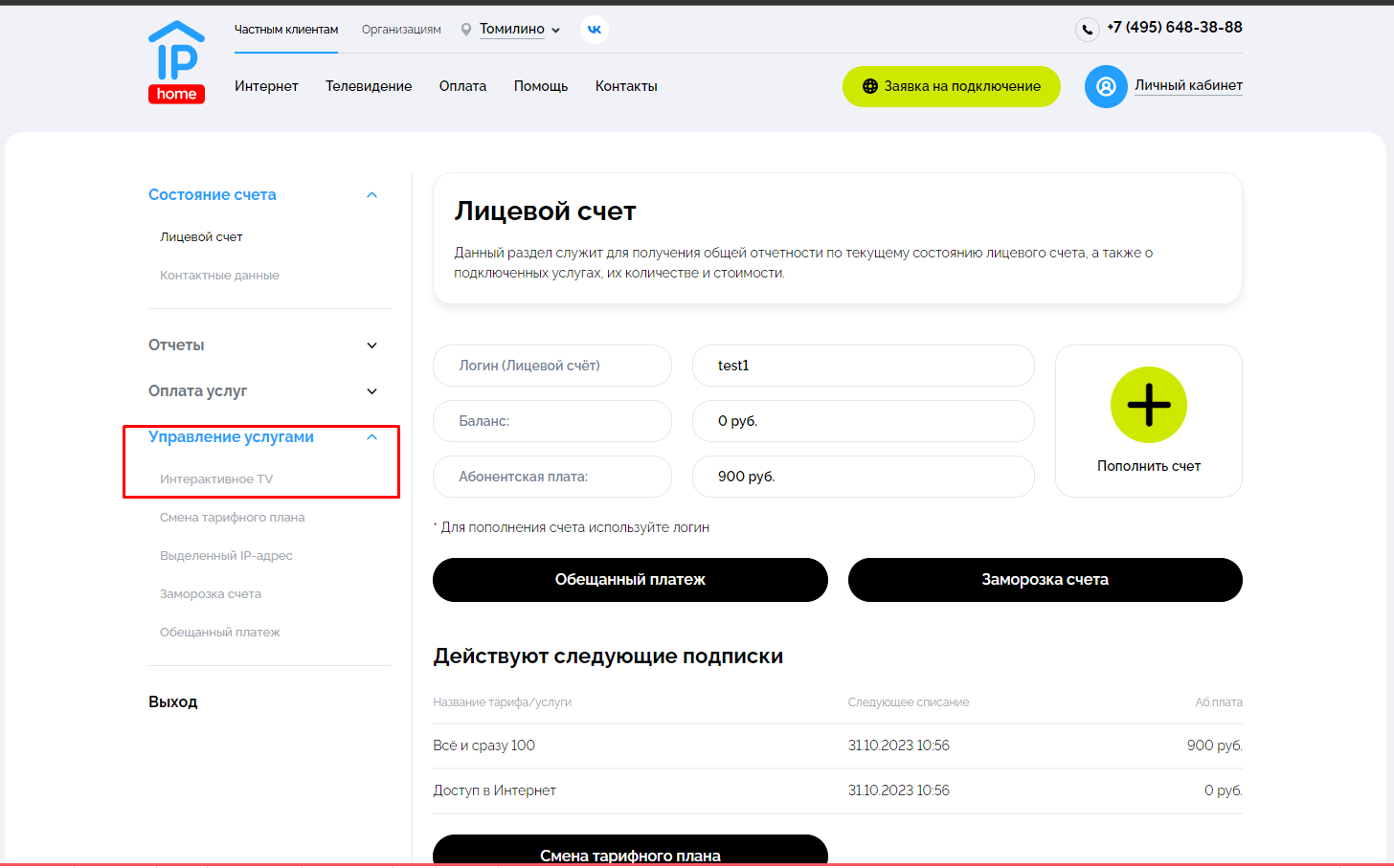Open the Интернет menu item
Image resolution: width=1394 pixels, height=868 pixels.
(x=266, y=86)
